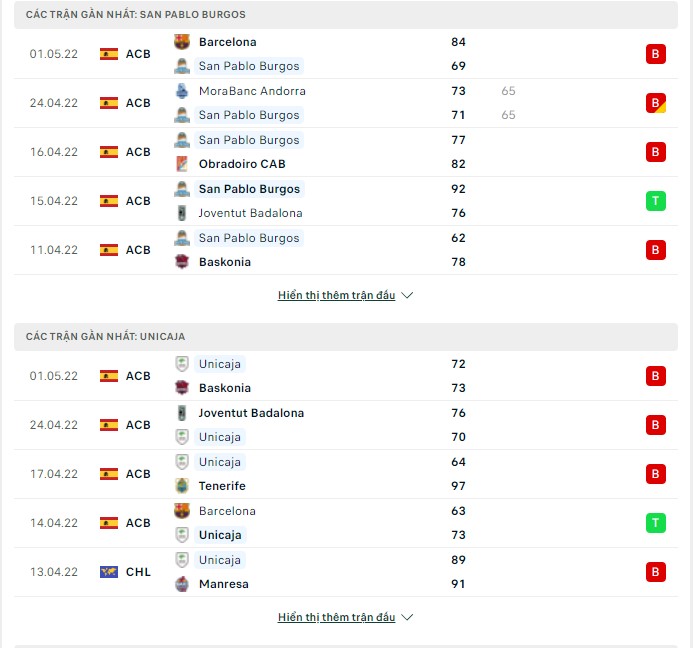Click the MoraBanc Andorra team logo
This screenshot has height=648, width=693.
[182, 91]
